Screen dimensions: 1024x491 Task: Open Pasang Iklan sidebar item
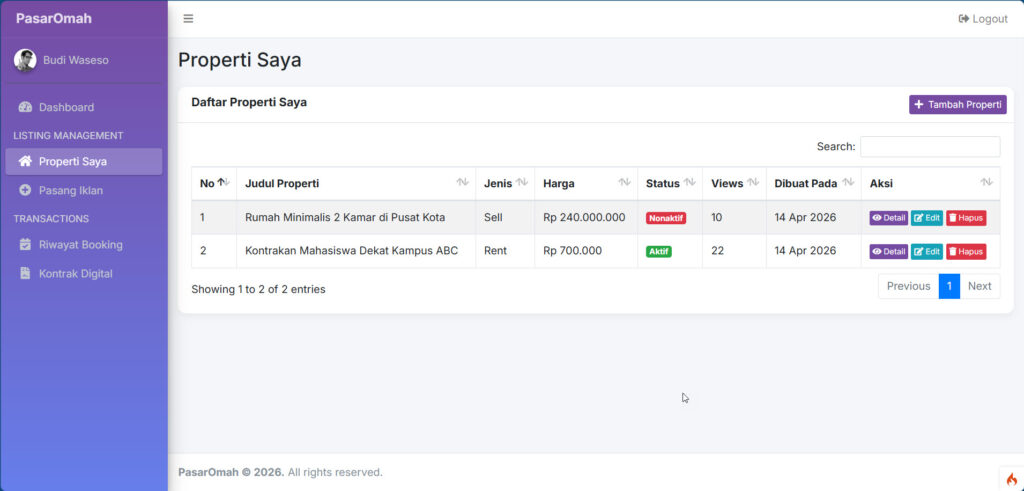click(x=70, y=190)
